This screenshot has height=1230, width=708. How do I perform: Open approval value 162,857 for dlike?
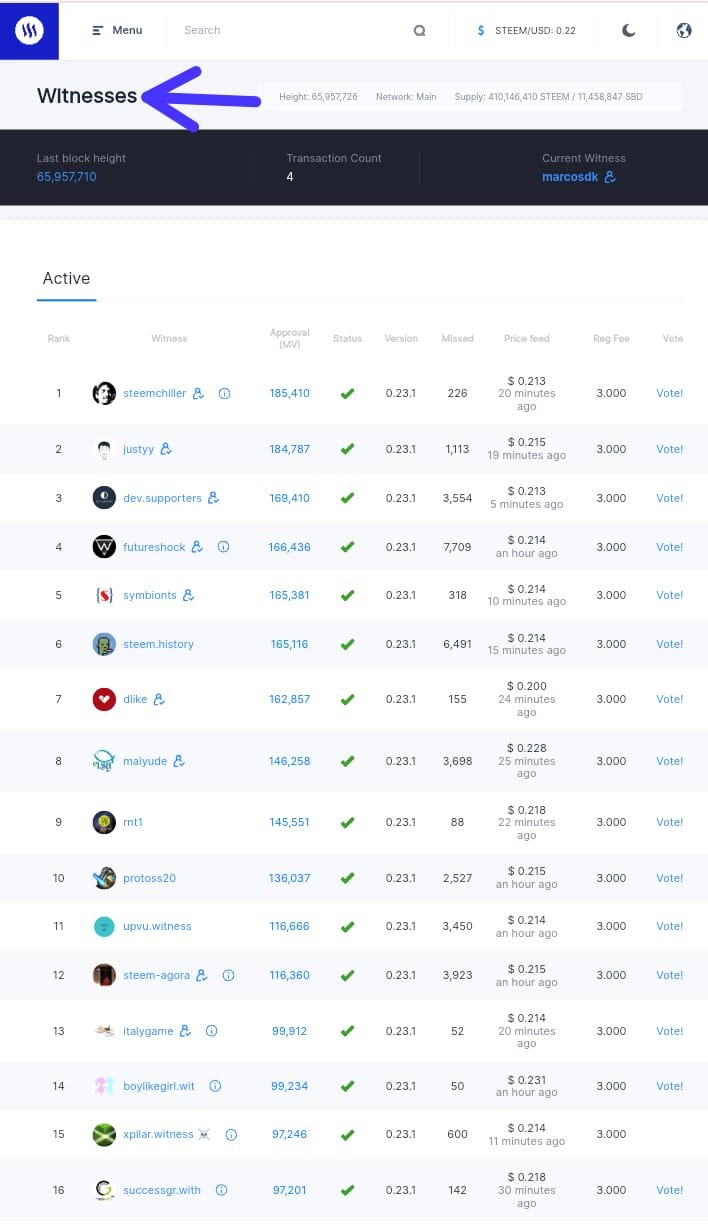tap(289, 699)
